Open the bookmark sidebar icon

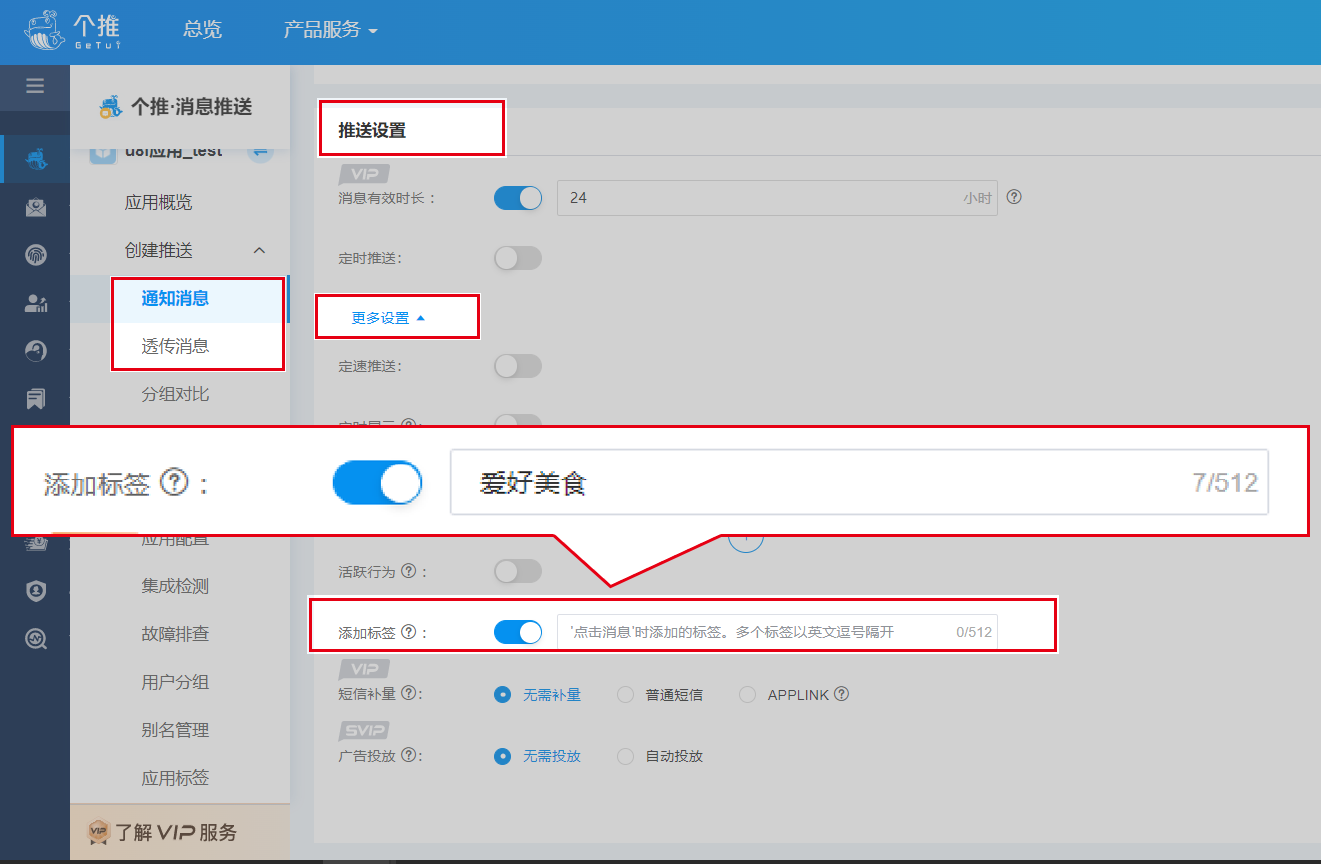[x=36, y=399]
